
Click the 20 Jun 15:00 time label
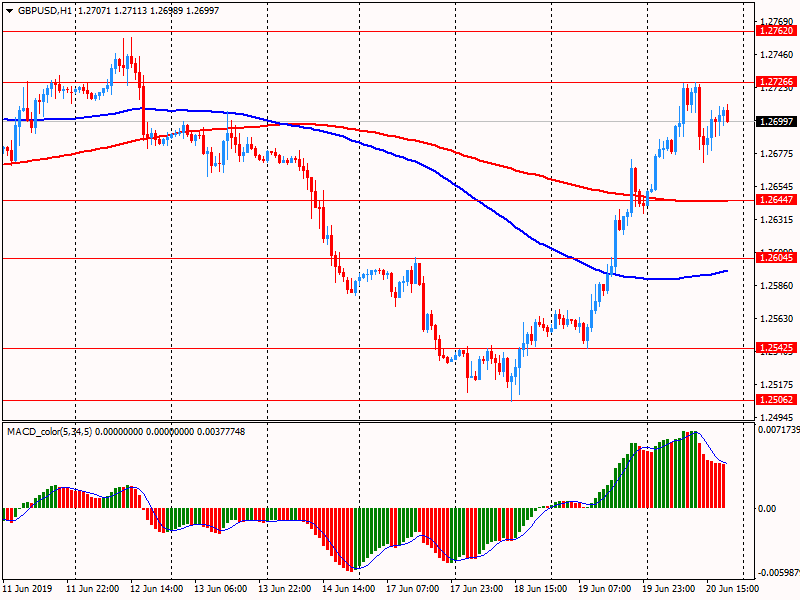[732, 589]
